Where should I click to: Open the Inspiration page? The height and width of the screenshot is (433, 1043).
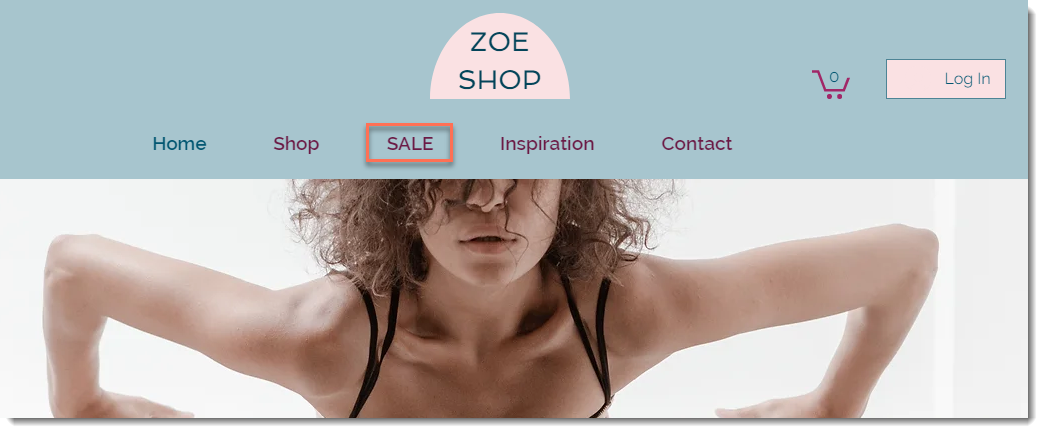coord(547,144)
